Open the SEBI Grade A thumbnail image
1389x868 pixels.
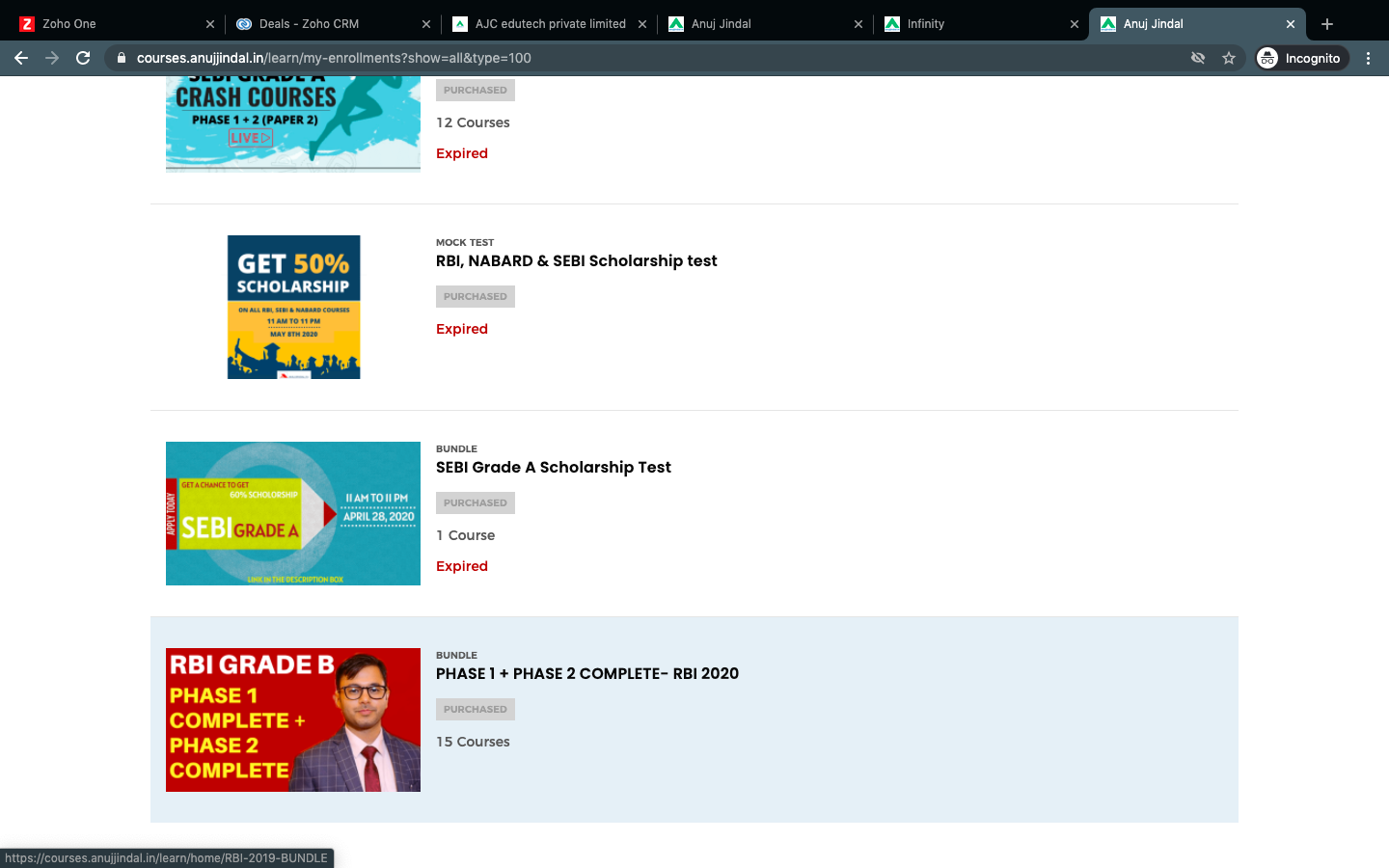tap(293, 513)
